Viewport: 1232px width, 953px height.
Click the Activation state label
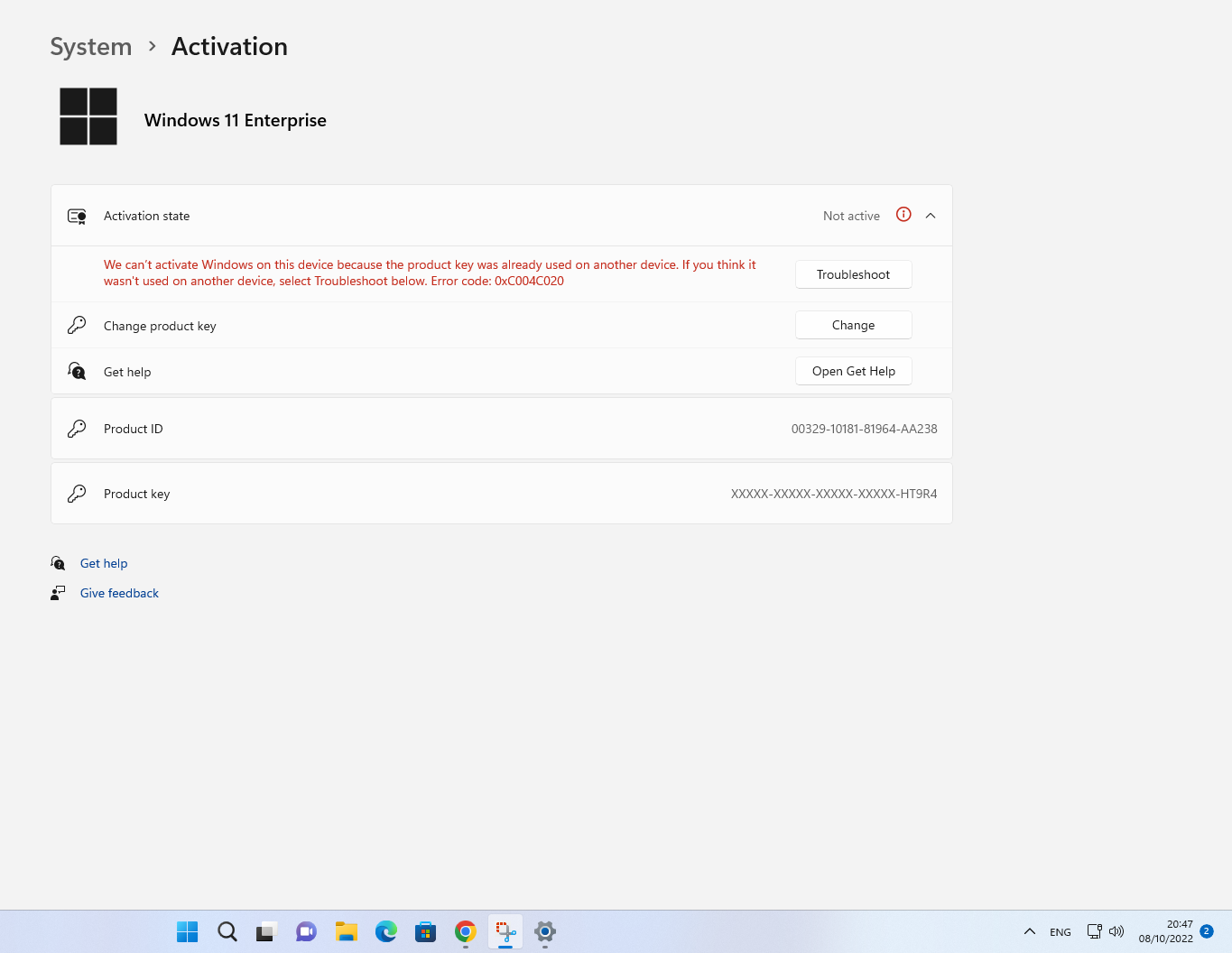(147, 216)
